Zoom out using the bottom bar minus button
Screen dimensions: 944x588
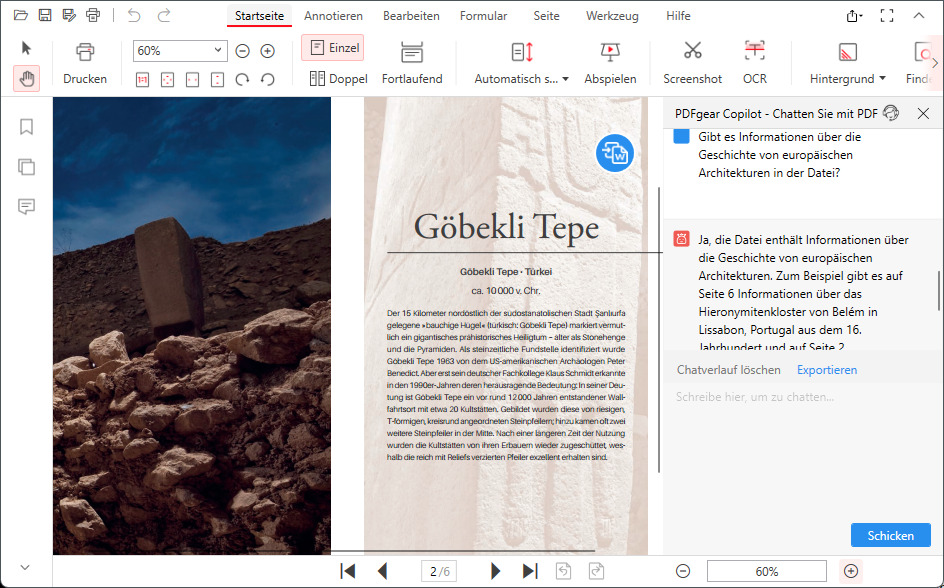click(x=683, y=571)
